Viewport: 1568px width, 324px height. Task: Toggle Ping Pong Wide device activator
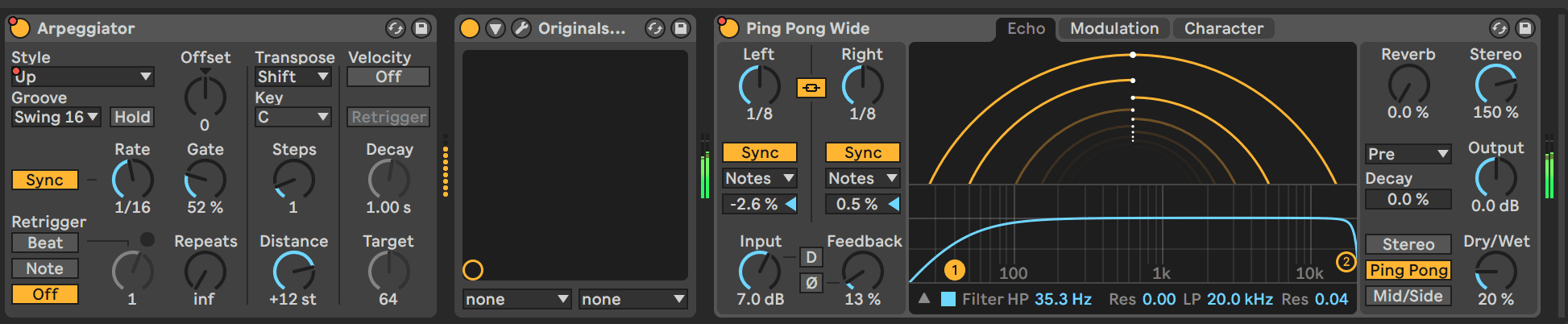point(728,28)
